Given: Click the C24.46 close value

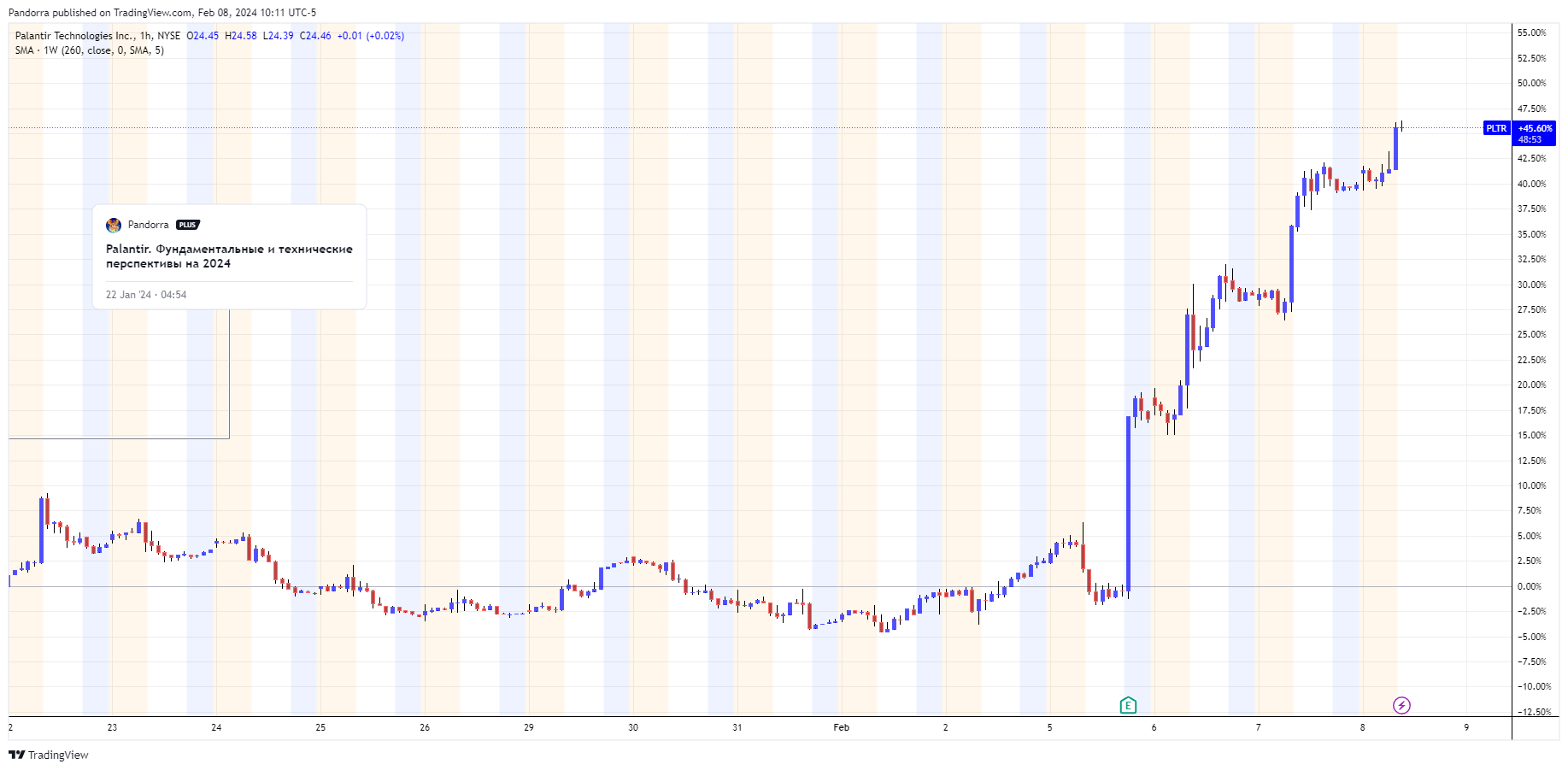Looking at the screenshot, I should pyautogui.click(x=315, y=36).
